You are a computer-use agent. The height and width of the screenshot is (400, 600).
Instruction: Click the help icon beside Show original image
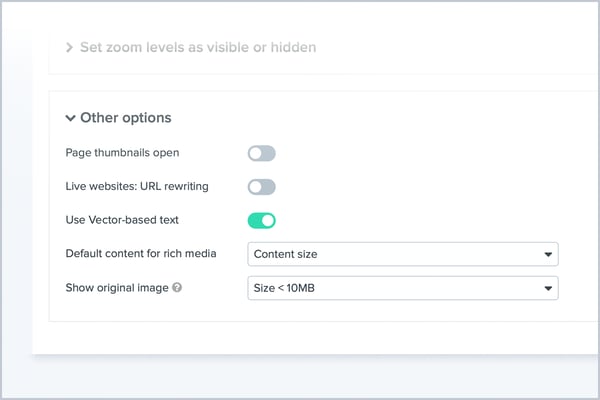[x=177, y=288]
